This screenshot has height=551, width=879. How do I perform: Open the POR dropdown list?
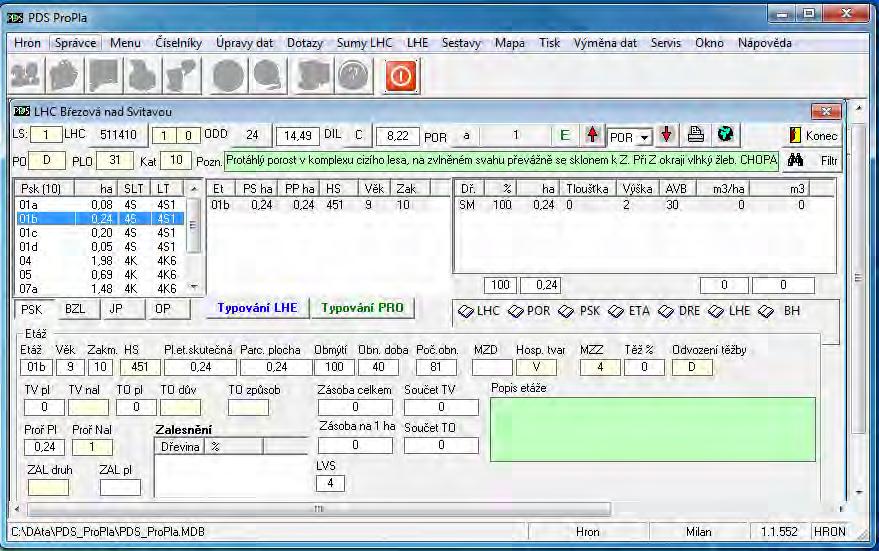[x=645, y=137]
